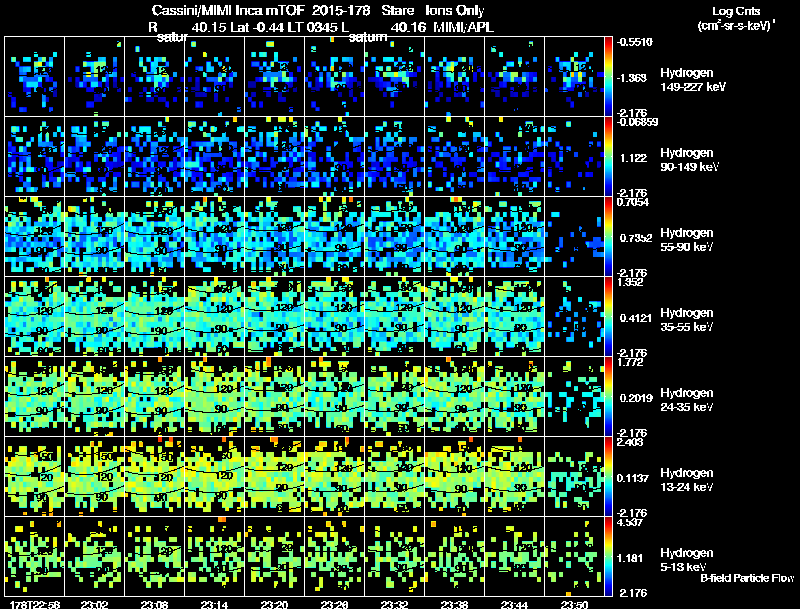
Task: Click the 1.181 color scale value
Action: pyautogui.click(x=630, y=558)
